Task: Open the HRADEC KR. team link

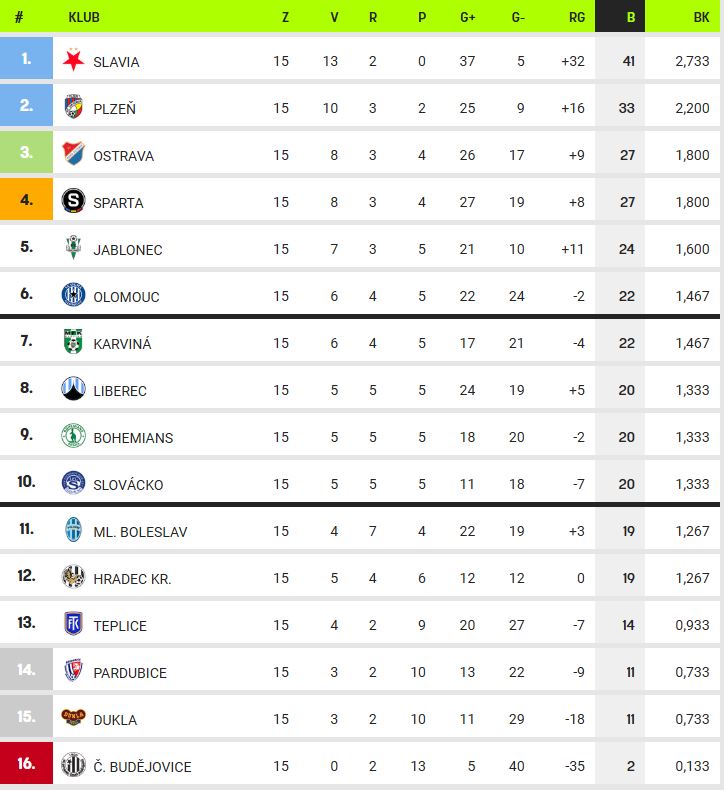Action: (x=132, y=579)
